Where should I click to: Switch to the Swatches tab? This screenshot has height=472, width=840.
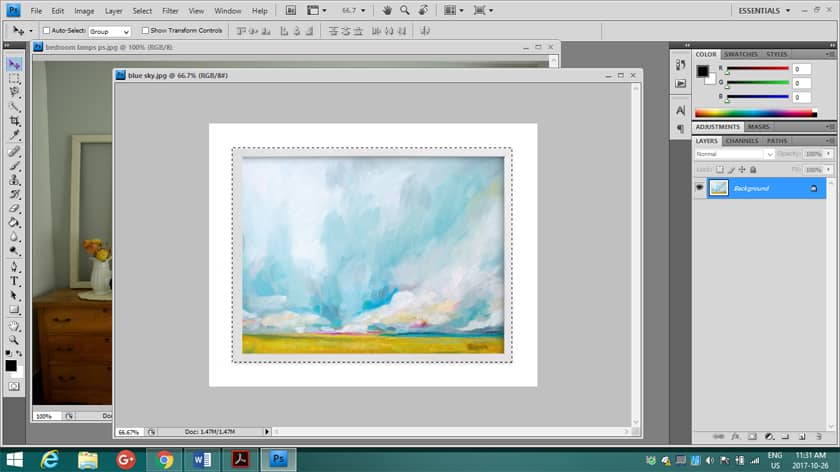[x=741, y=54]
